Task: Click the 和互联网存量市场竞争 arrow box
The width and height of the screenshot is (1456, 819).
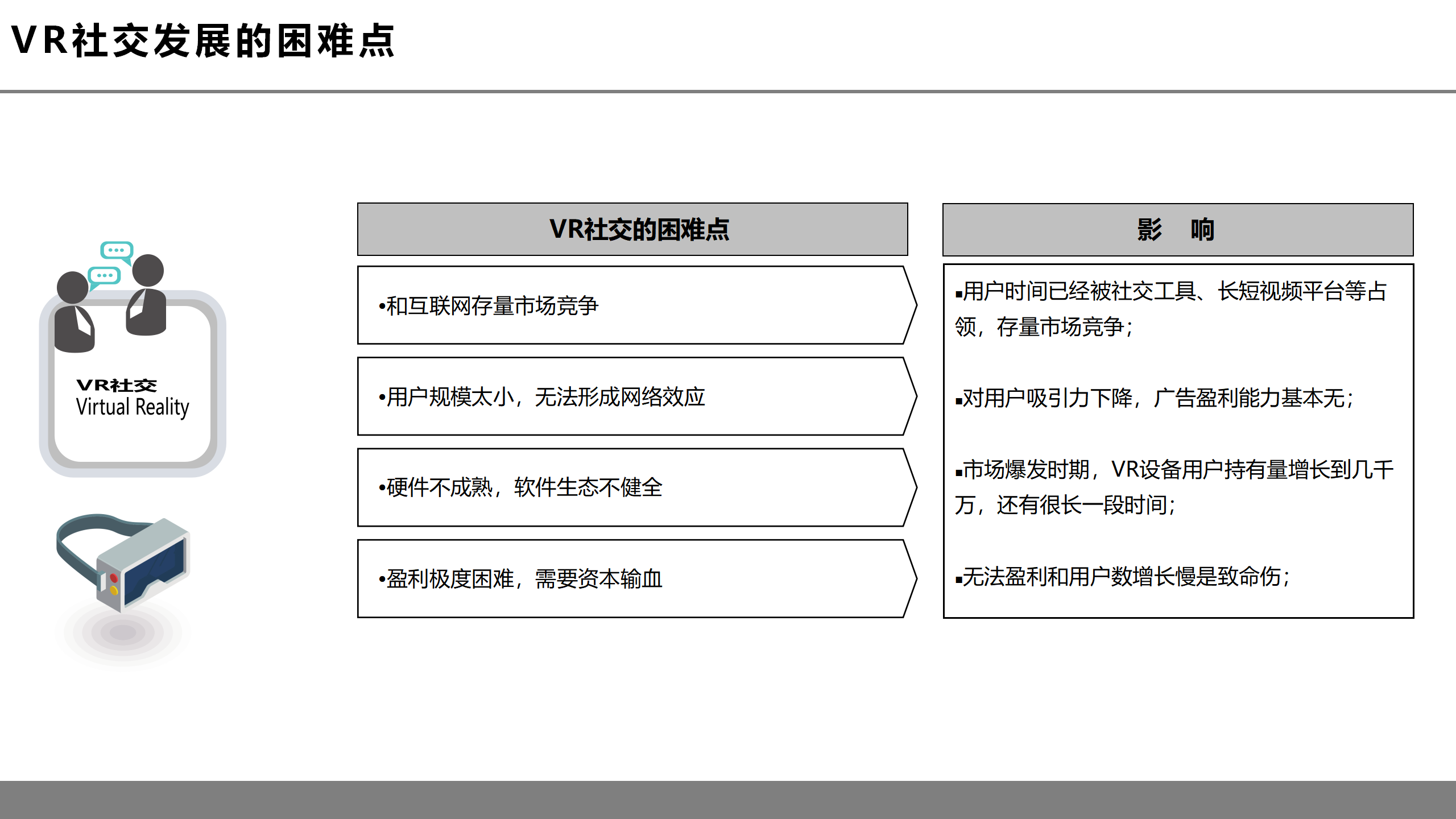Action: 637,305
